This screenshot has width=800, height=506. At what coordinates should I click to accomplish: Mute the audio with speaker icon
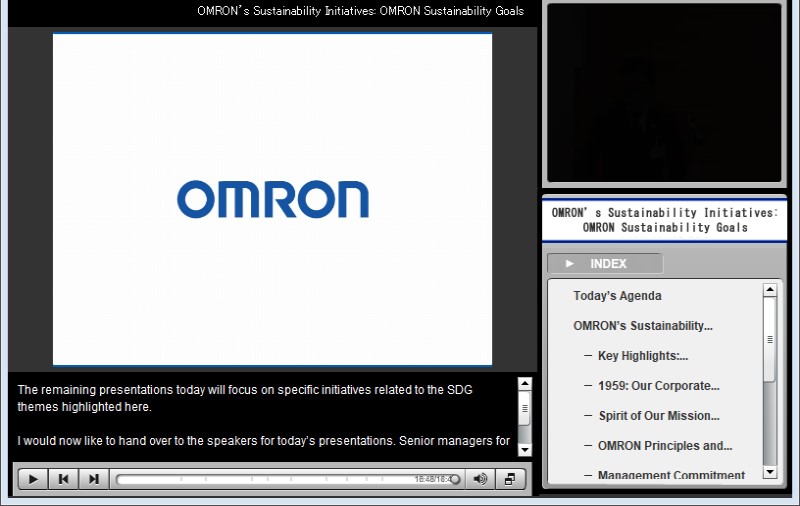[480, 479]
